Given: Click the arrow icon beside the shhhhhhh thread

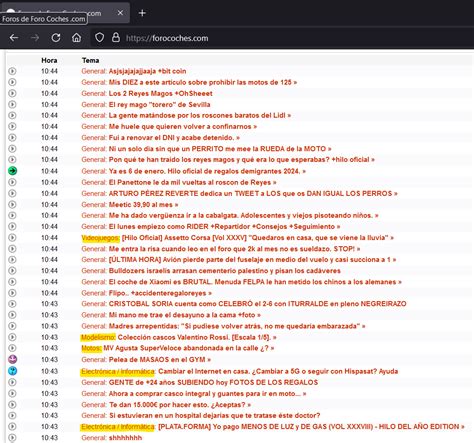Looking at the screenshot, I should click(12, 438).
